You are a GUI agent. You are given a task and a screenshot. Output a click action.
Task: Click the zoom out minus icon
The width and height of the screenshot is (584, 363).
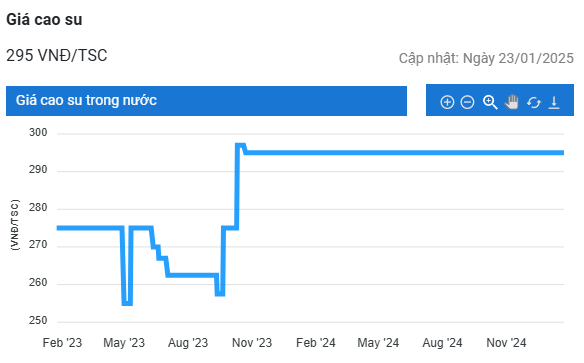pyautogui.click(x=467, y=102)
